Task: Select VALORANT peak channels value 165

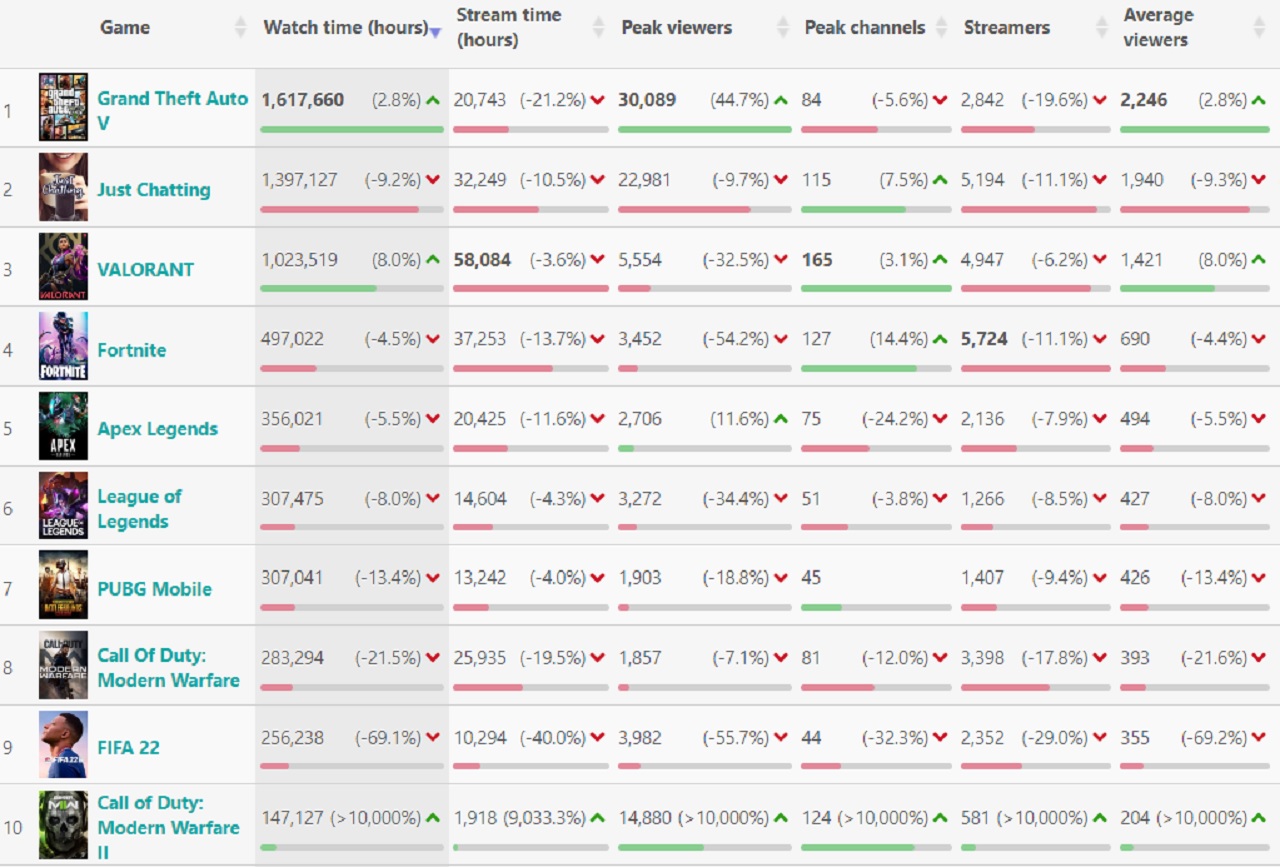Action: pyautogui.click(x=817, y=260)
